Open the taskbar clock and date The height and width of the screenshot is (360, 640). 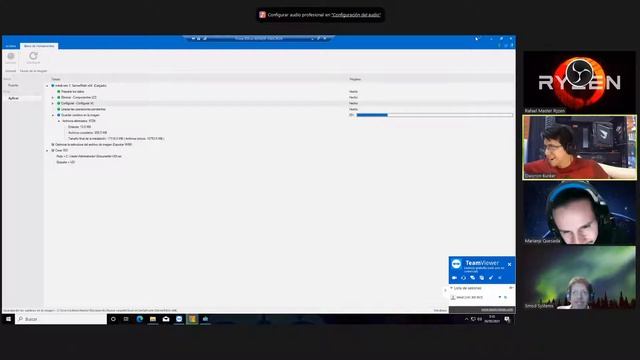[x=492, y=319]
